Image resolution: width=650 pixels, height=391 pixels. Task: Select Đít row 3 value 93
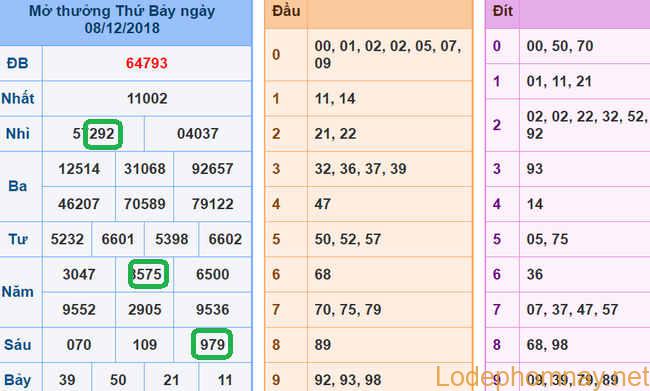(x=535, y=169)
